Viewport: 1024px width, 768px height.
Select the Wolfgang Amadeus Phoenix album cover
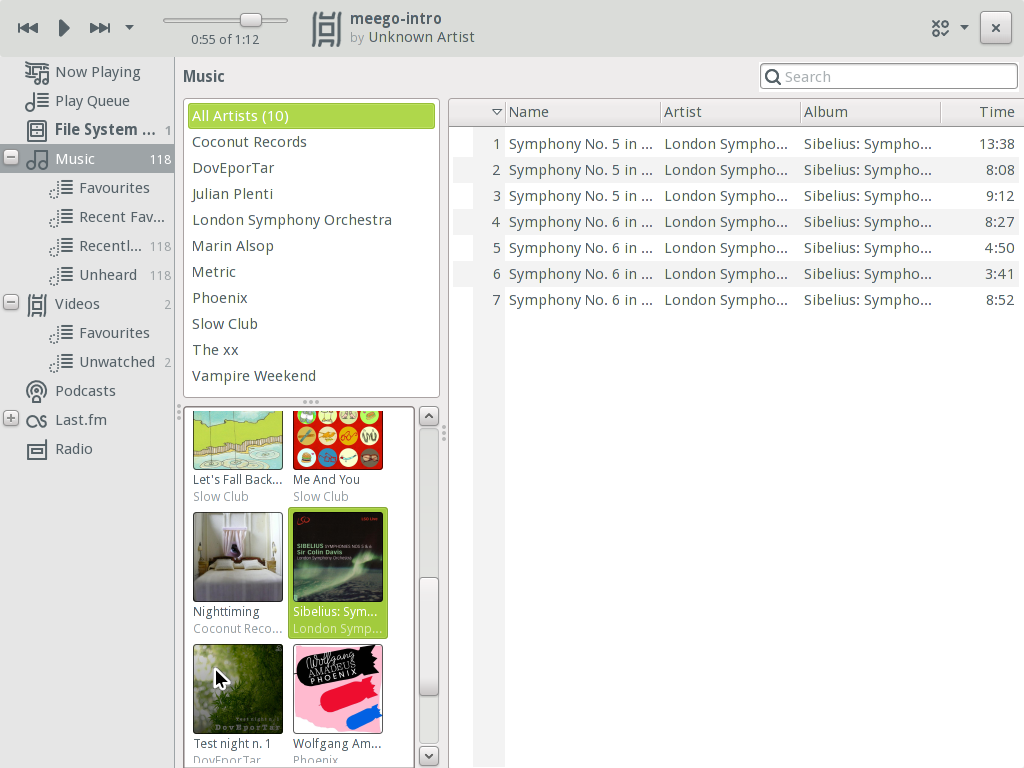pos(338,688)
